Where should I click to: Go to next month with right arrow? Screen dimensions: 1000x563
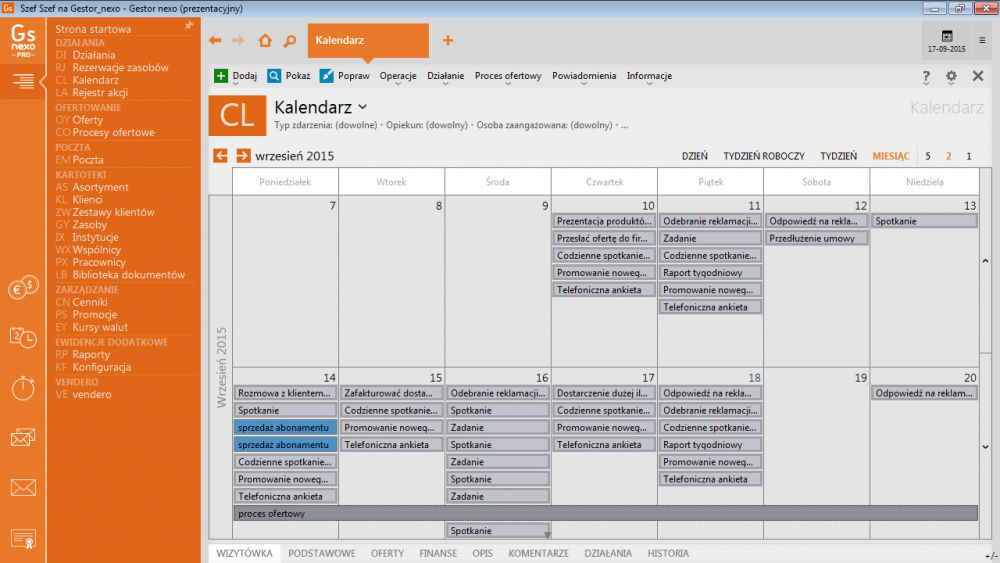pos(243,156)
